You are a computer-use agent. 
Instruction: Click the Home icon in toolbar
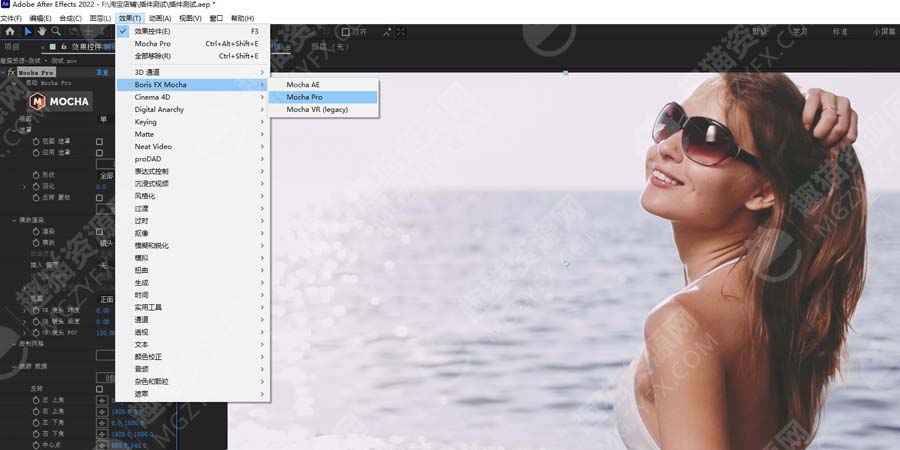click(10, 32)
